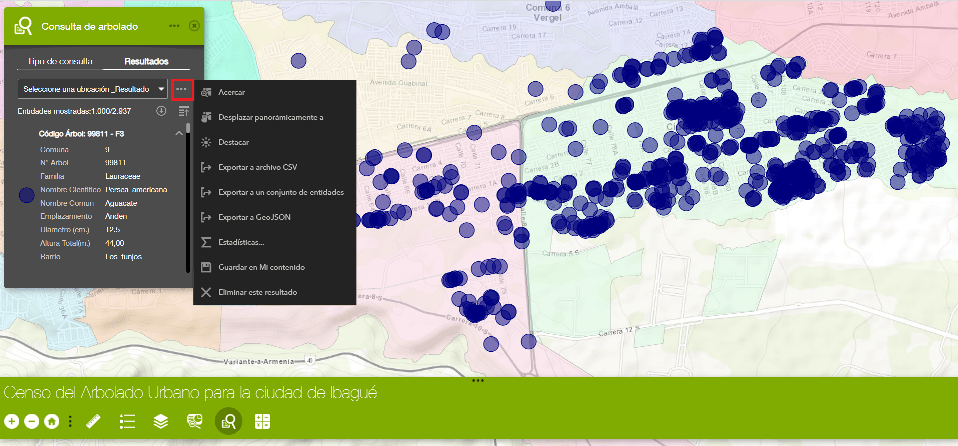Click the sort results icon
Screen dimensions: 958x446
click(x=183, y=111)
